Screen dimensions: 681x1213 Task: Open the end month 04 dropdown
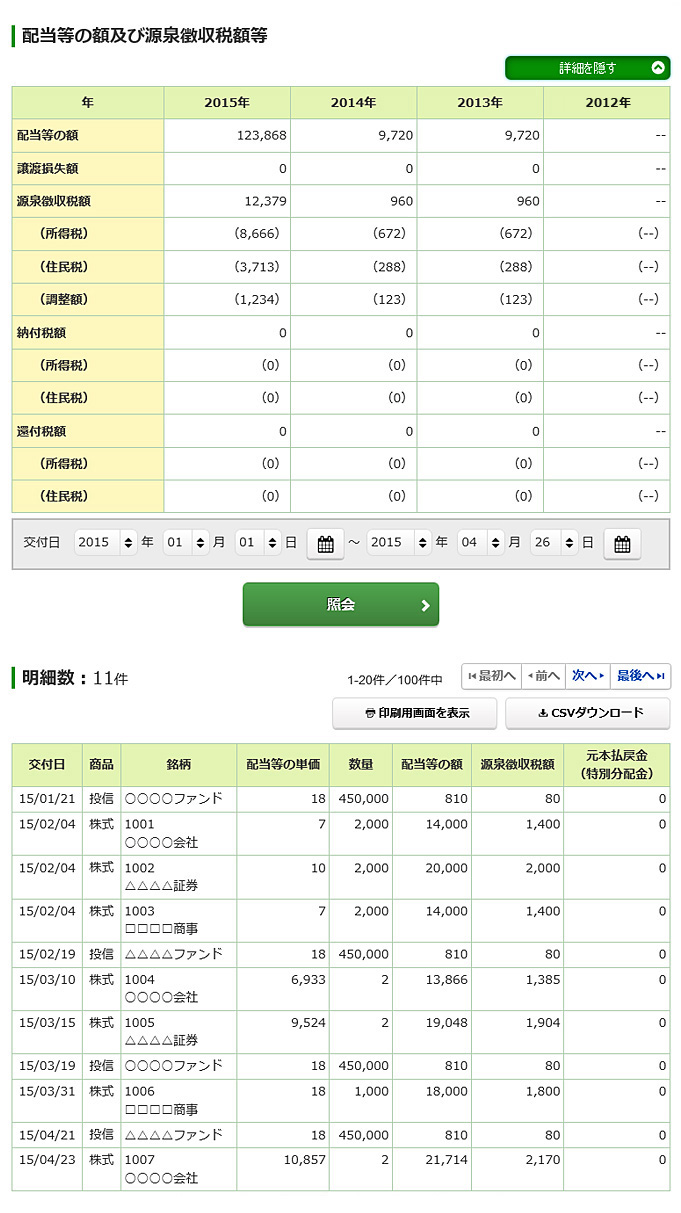(x=480, y=542)
